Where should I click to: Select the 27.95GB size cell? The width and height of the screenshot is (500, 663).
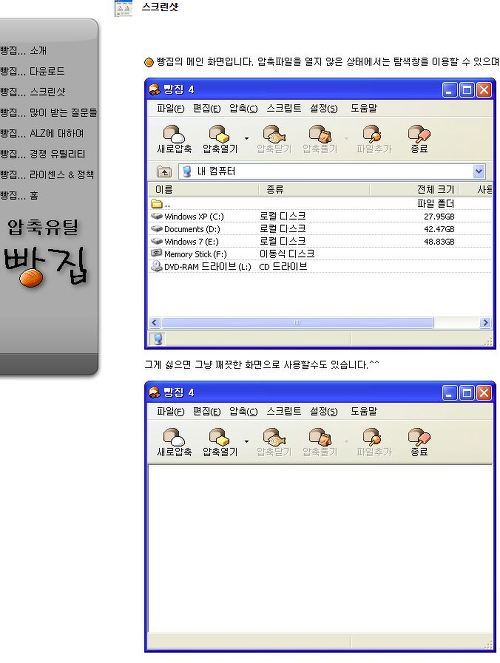pyautogui.click(x=439, y=216)
